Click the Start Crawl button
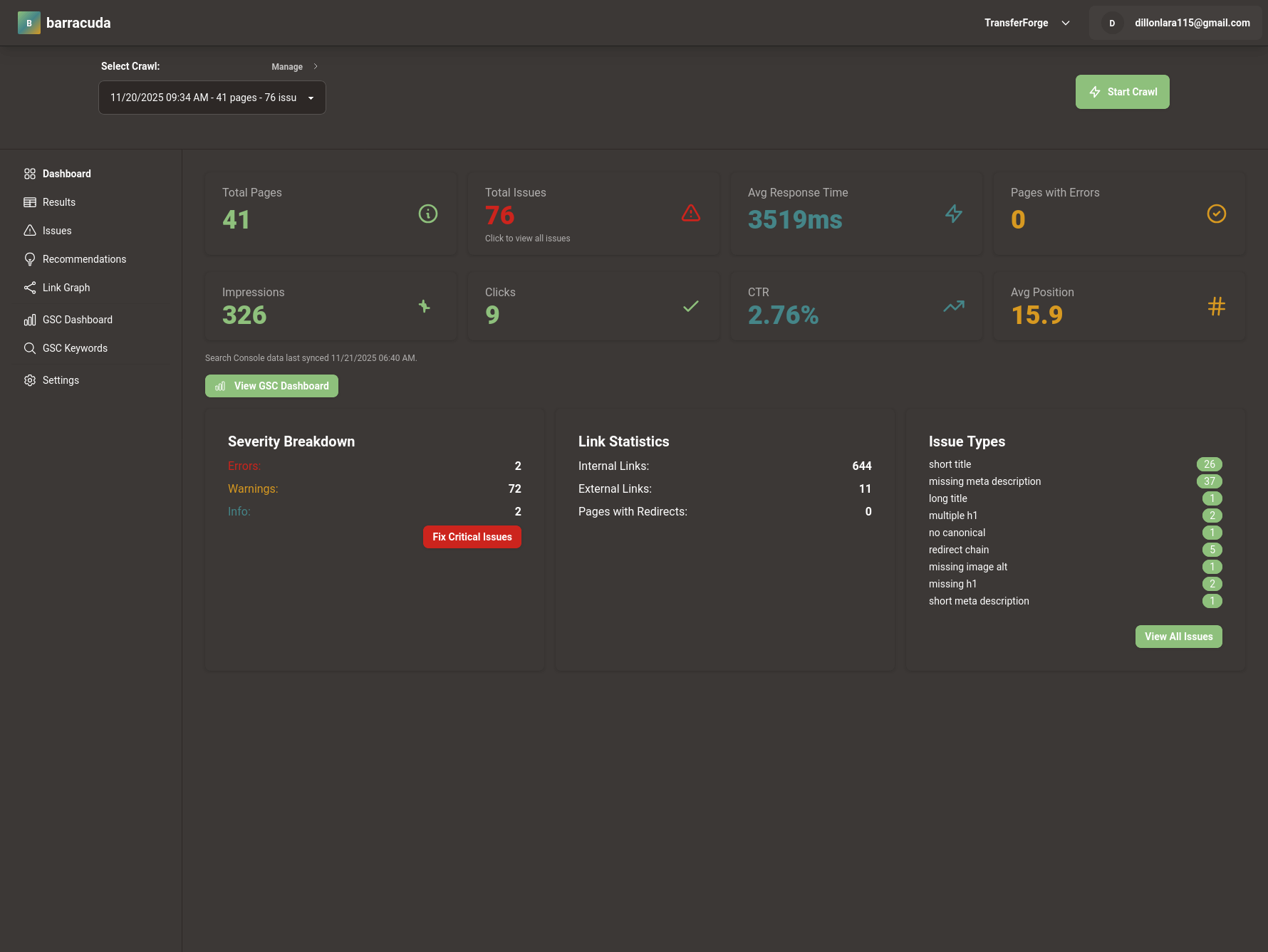Screen dimensions: 1268x952 coord(1122,91)
